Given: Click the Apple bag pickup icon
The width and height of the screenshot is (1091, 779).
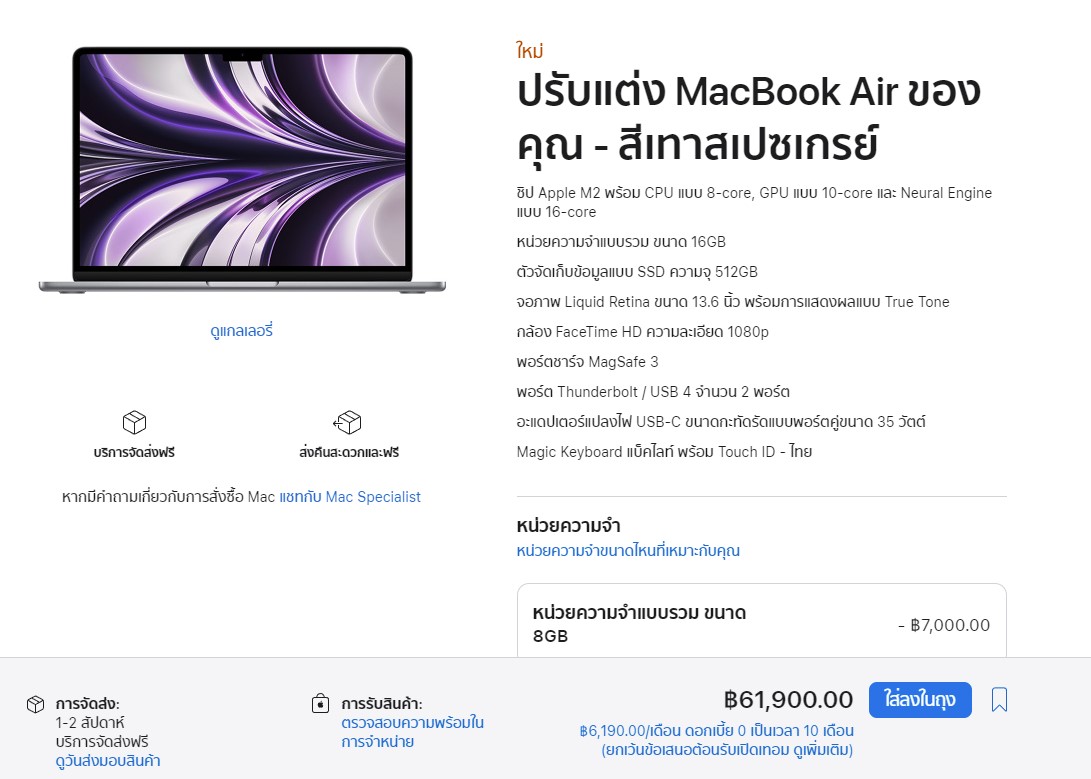Looking at the screenshot, I should (320, 703).
